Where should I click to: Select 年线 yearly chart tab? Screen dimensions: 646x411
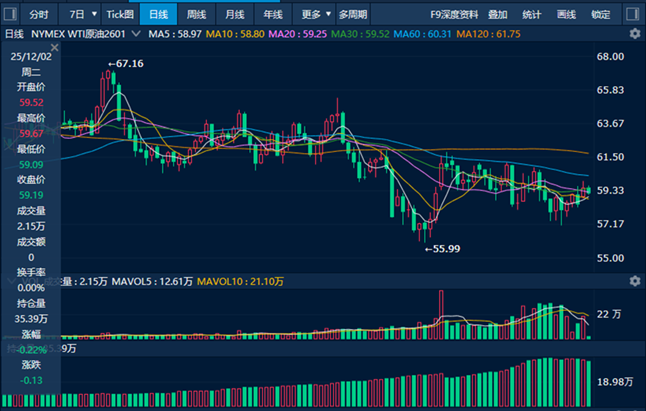(x=272, y=15)
